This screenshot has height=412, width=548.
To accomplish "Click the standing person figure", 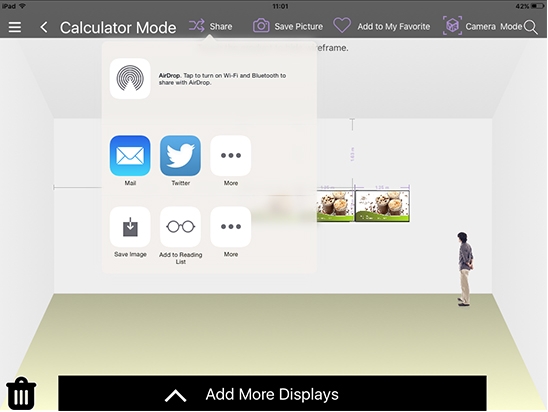I will 464,269.
